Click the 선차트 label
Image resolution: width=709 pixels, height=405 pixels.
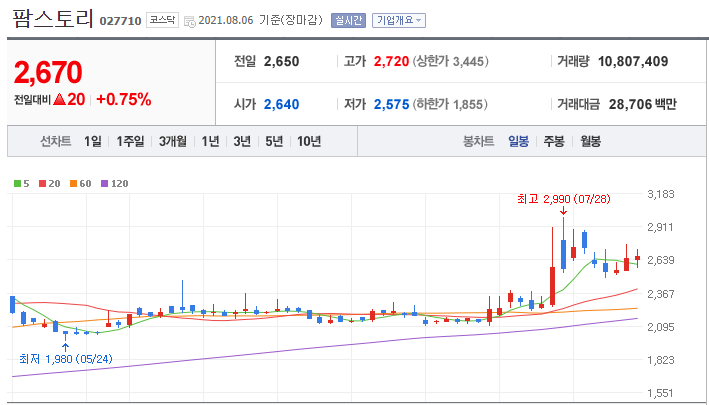point(56,141)
